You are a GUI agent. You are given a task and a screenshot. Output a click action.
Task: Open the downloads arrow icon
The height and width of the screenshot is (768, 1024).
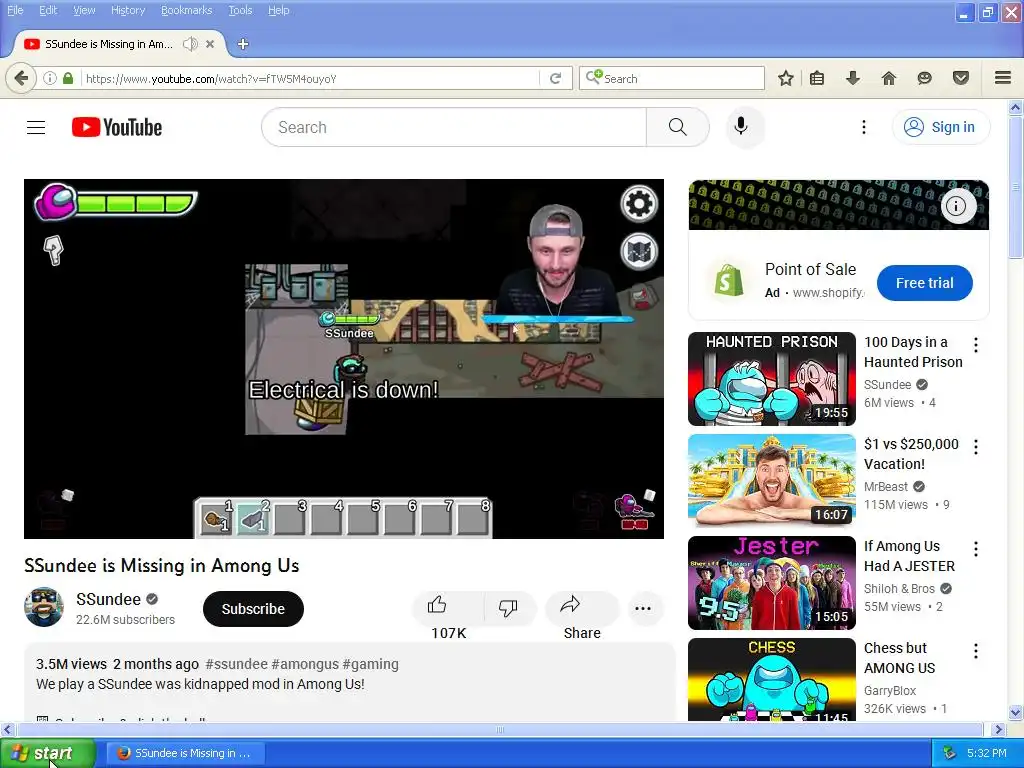tap(852, 78)
